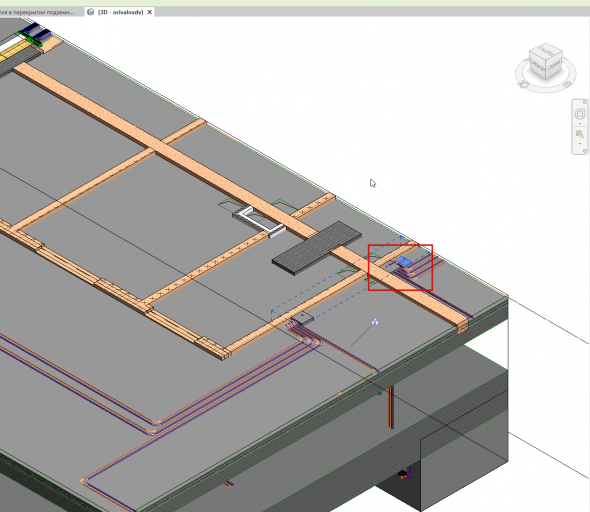This screenshot has width=590, height=512.
Task: Open the truncated tab ending in 'перекрытии подземн...'
Action: [x=37, y=12]
